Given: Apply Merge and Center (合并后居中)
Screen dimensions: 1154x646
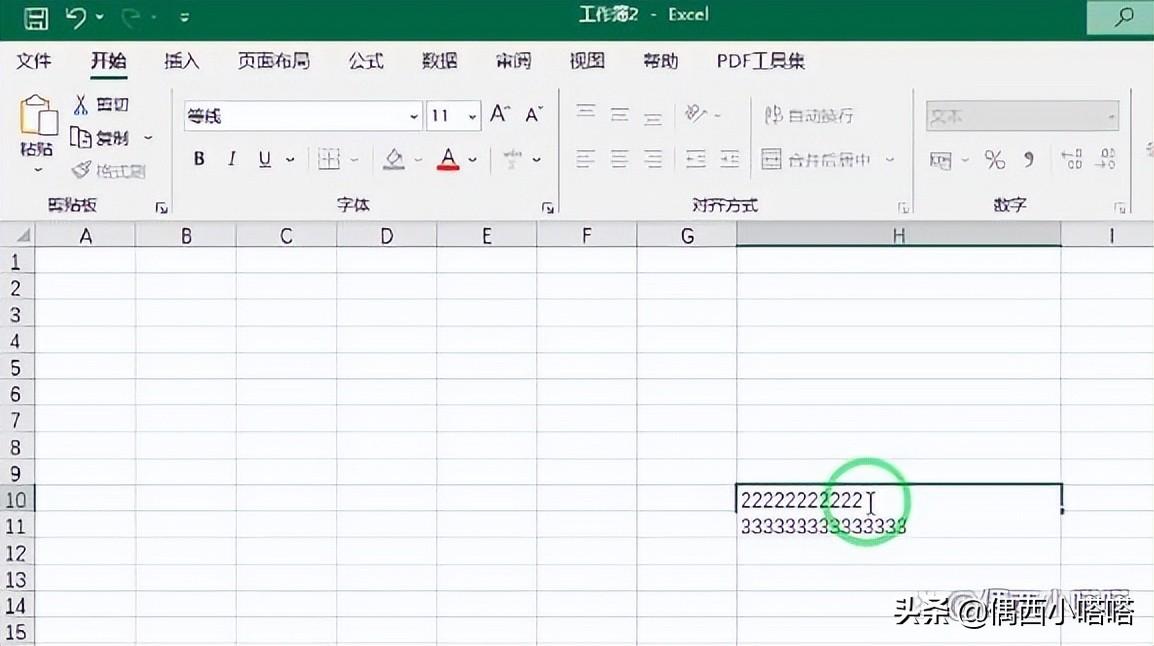Looking at the screenshot, I should (817, 159).
